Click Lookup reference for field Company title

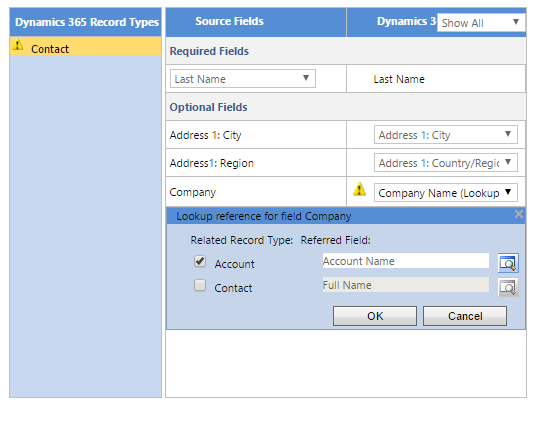[x=264, y=216]
